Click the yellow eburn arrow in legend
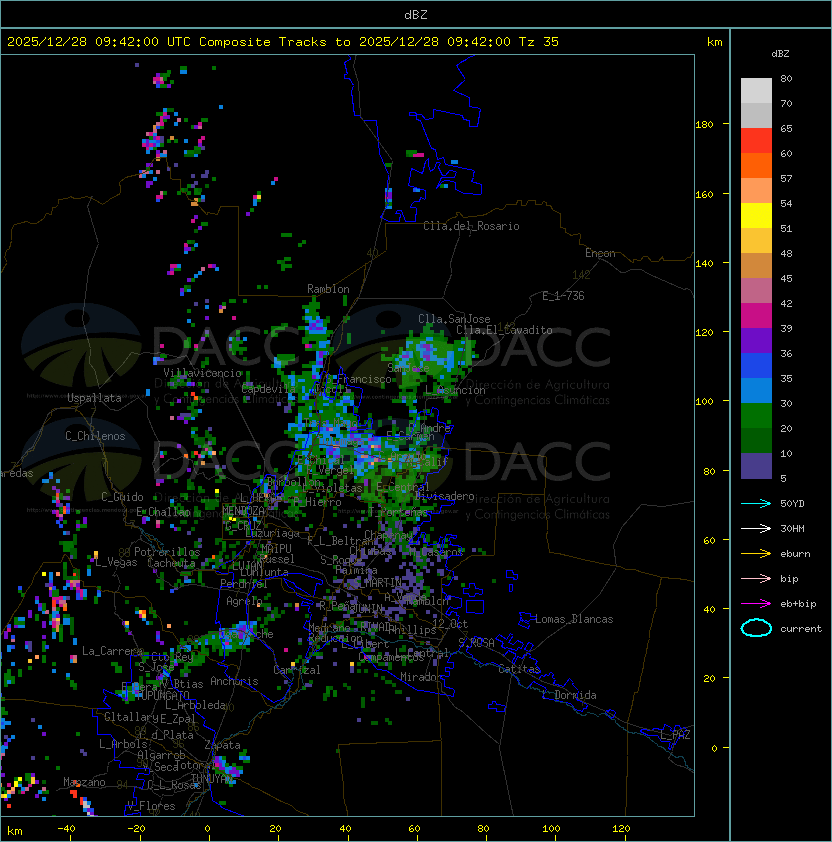Image resolution: width=832 pixels, height=842 pixels. [756, 554]
